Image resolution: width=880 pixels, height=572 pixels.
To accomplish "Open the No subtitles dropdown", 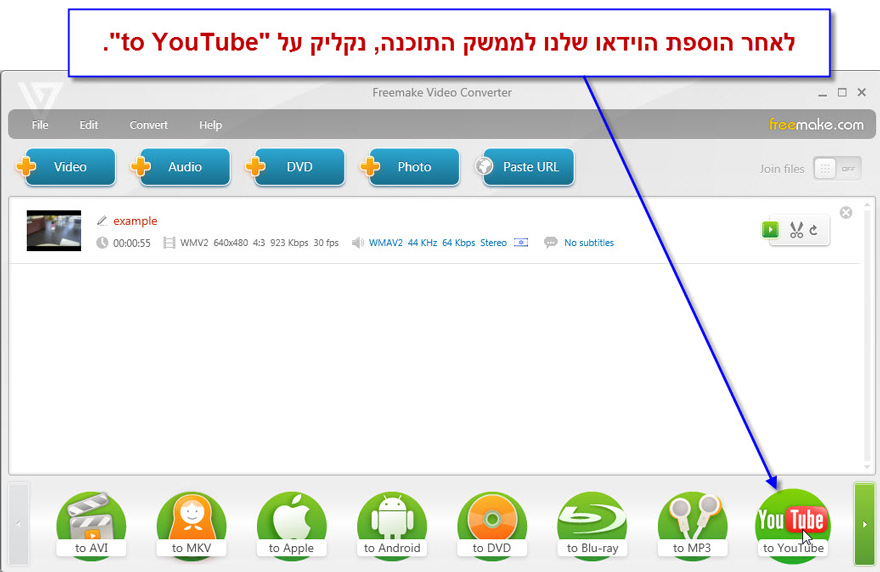I will pos(589,242).
